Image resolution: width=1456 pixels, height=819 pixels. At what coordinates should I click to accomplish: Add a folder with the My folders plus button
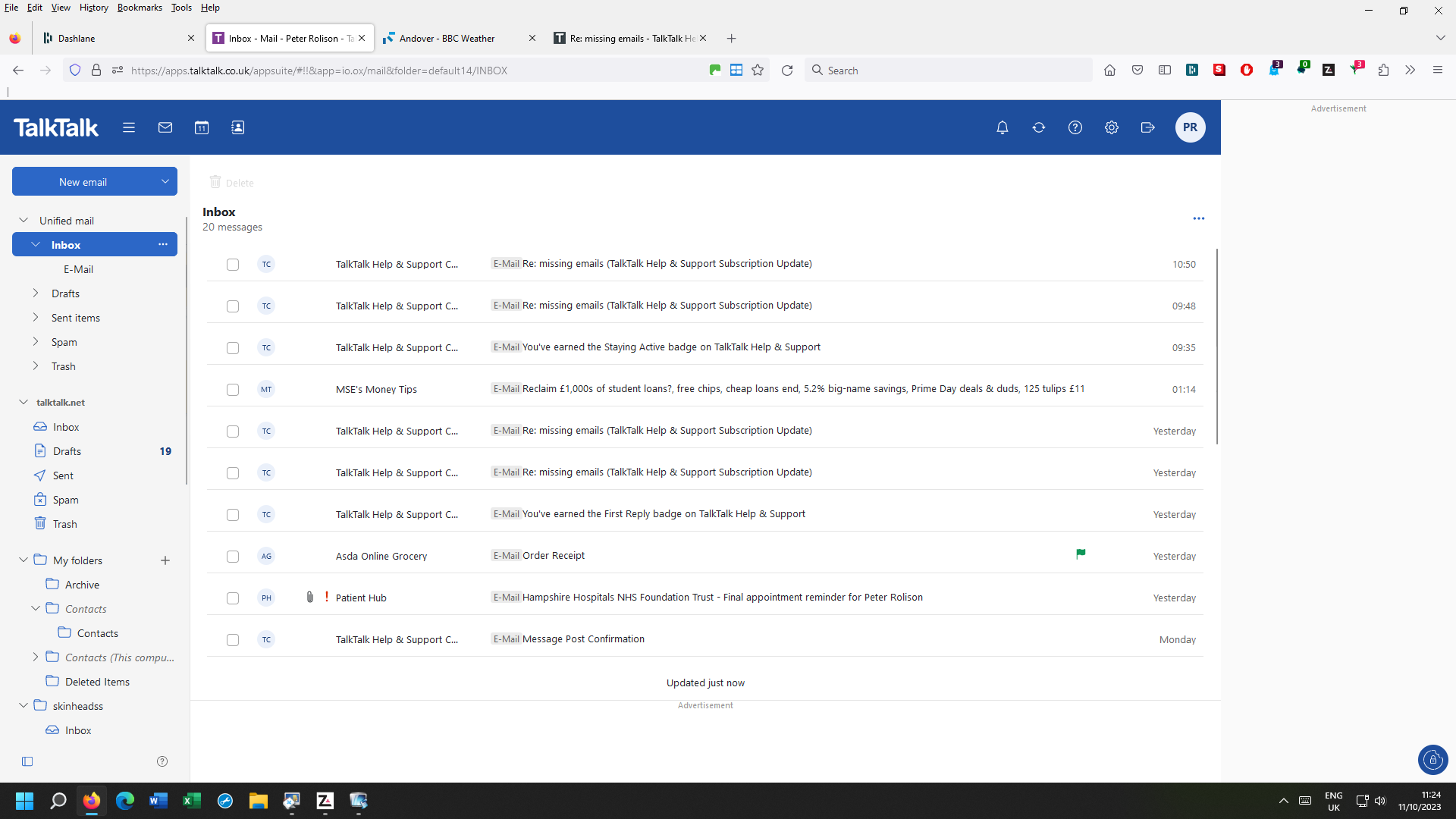[165, 560]
